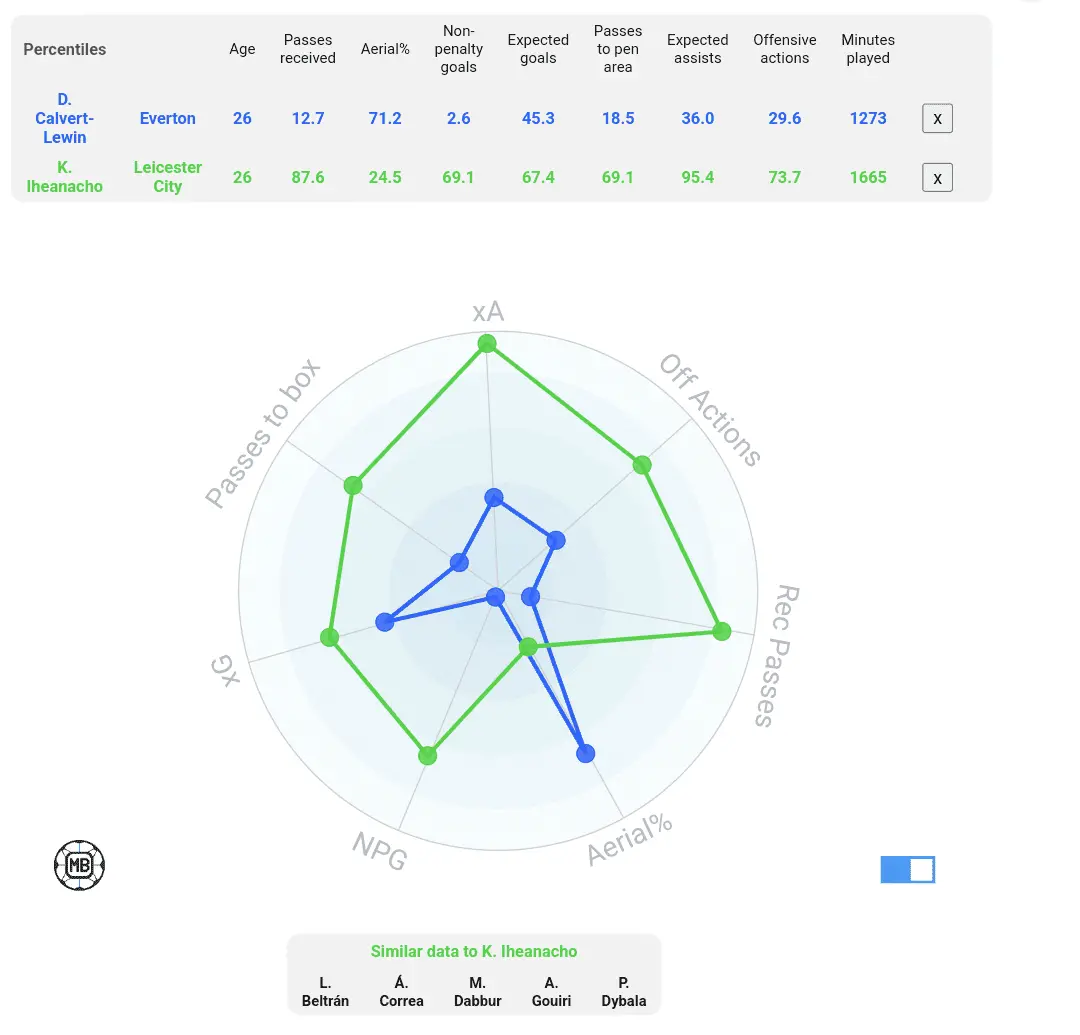Click the D. Calvert-Lewin player name
1080x1035 pixels.
coord(64,118)
